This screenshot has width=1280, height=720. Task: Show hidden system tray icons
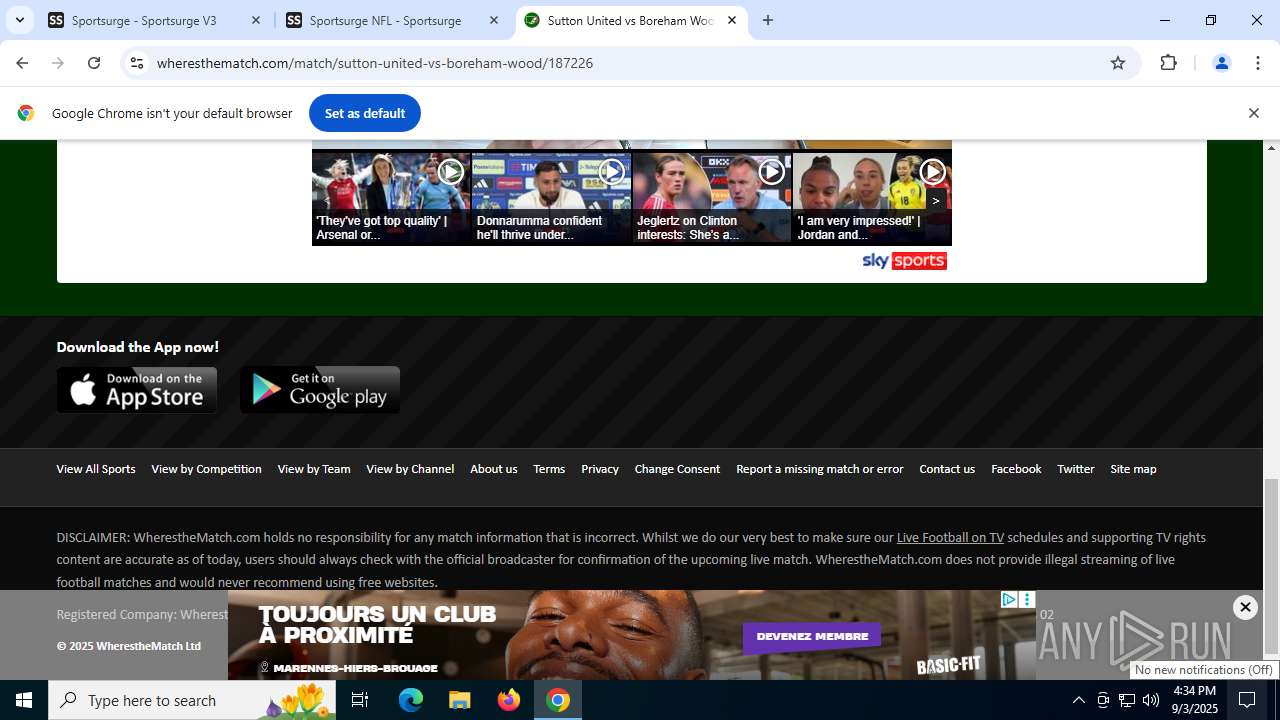coord(1078,700)
